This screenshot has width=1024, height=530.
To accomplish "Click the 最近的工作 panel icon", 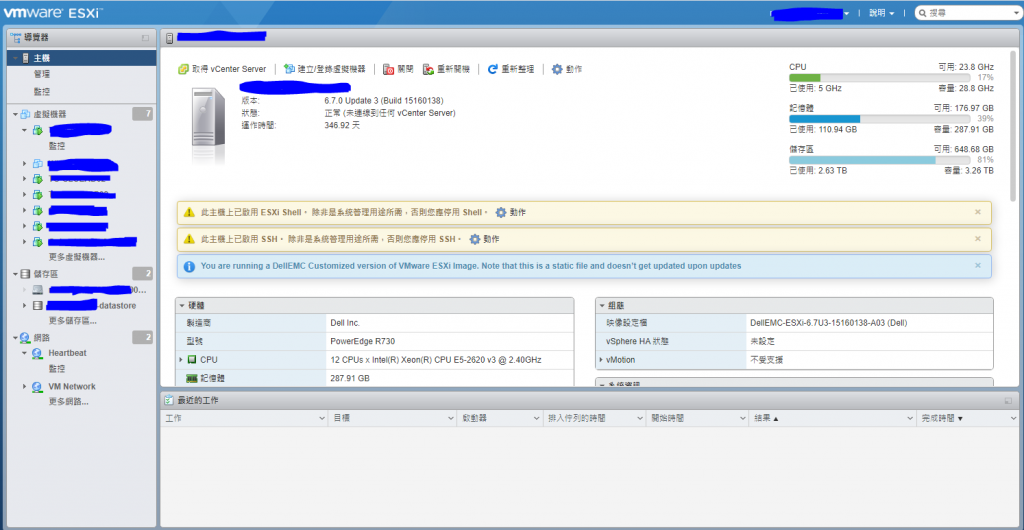I will pos(168,400).
